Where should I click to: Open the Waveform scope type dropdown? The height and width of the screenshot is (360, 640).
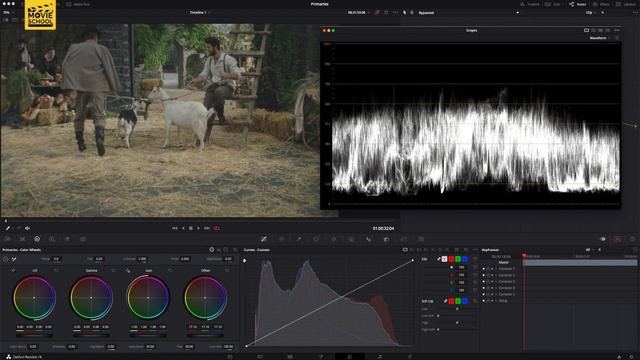coord(600,38)
